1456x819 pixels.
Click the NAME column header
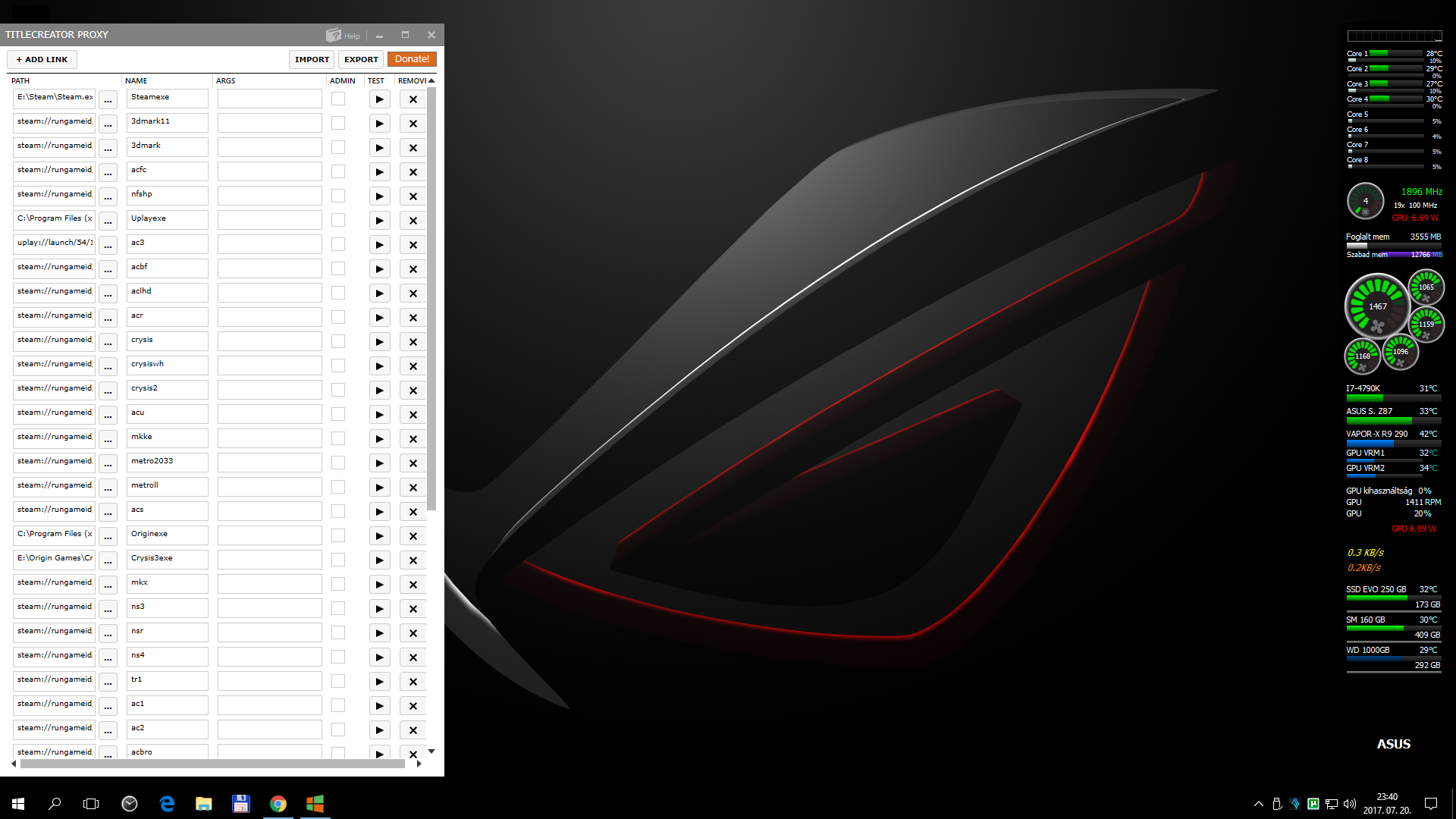(136, 80)
